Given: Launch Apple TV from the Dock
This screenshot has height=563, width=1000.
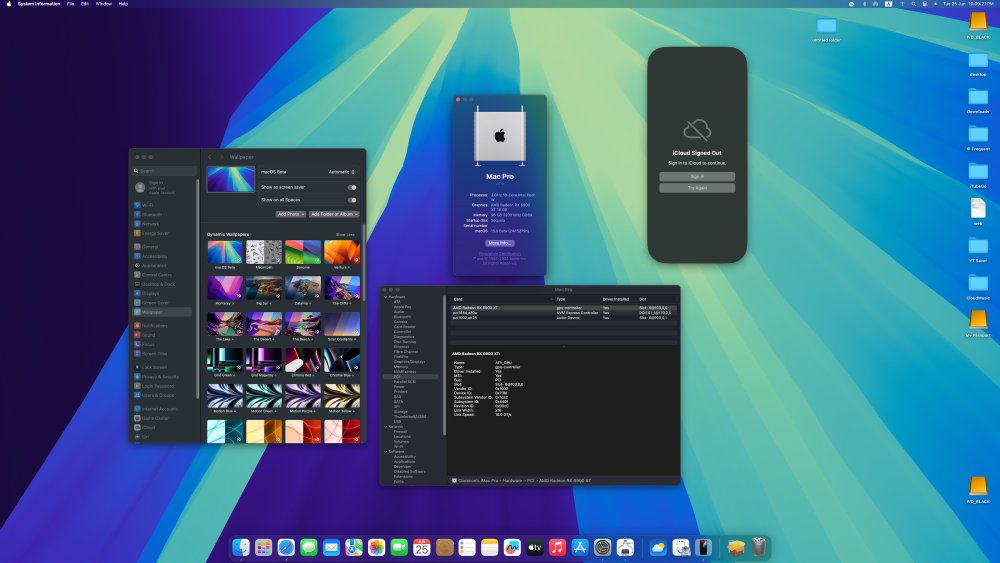Looking at the screenshot, I should [534, 547].
